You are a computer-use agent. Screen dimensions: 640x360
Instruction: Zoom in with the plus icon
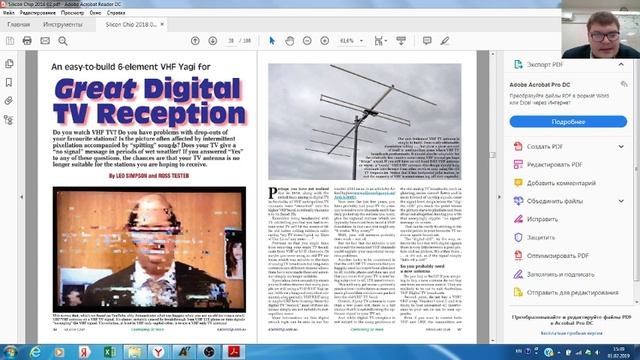[x=324, y=41]
